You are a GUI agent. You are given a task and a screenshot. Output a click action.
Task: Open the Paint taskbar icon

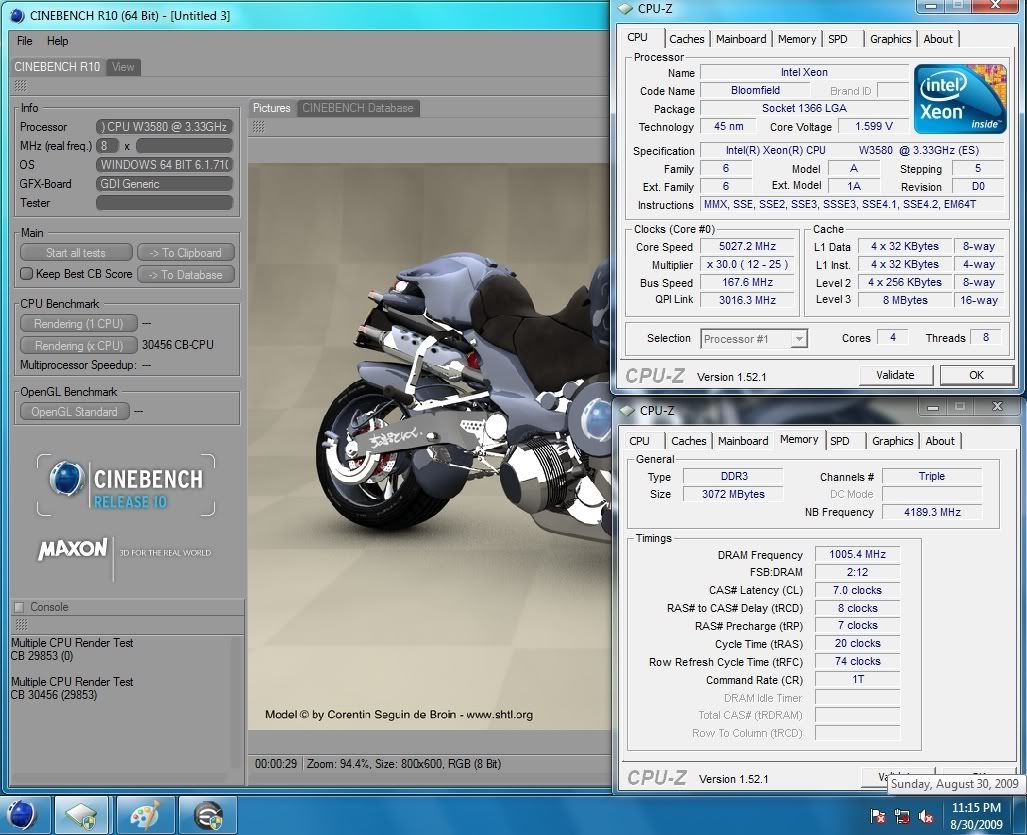click(x=145, y=815)
